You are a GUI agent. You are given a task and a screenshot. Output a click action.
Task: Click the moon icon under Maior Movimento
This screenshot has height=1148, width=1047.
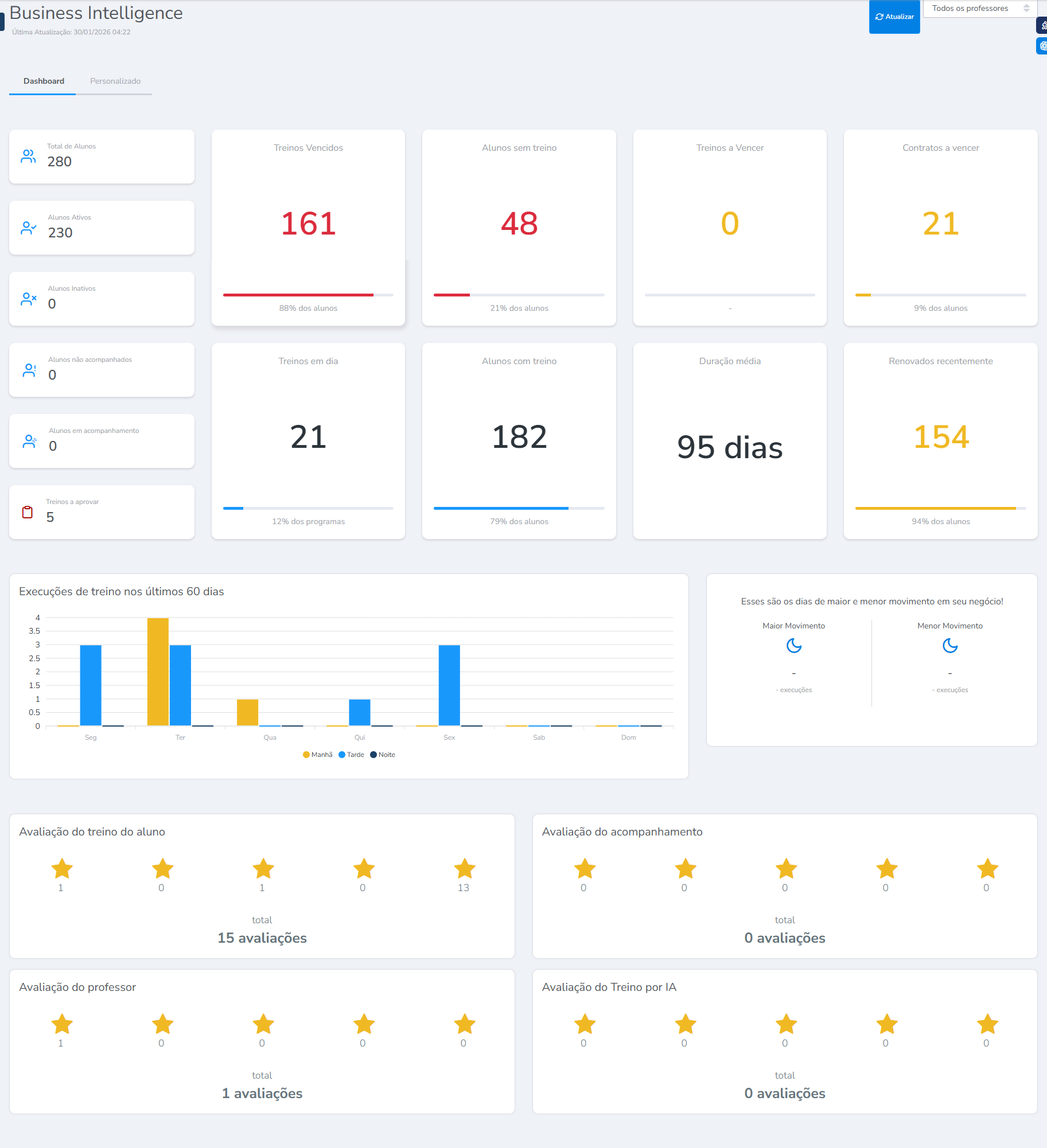(x=793, y=646)
